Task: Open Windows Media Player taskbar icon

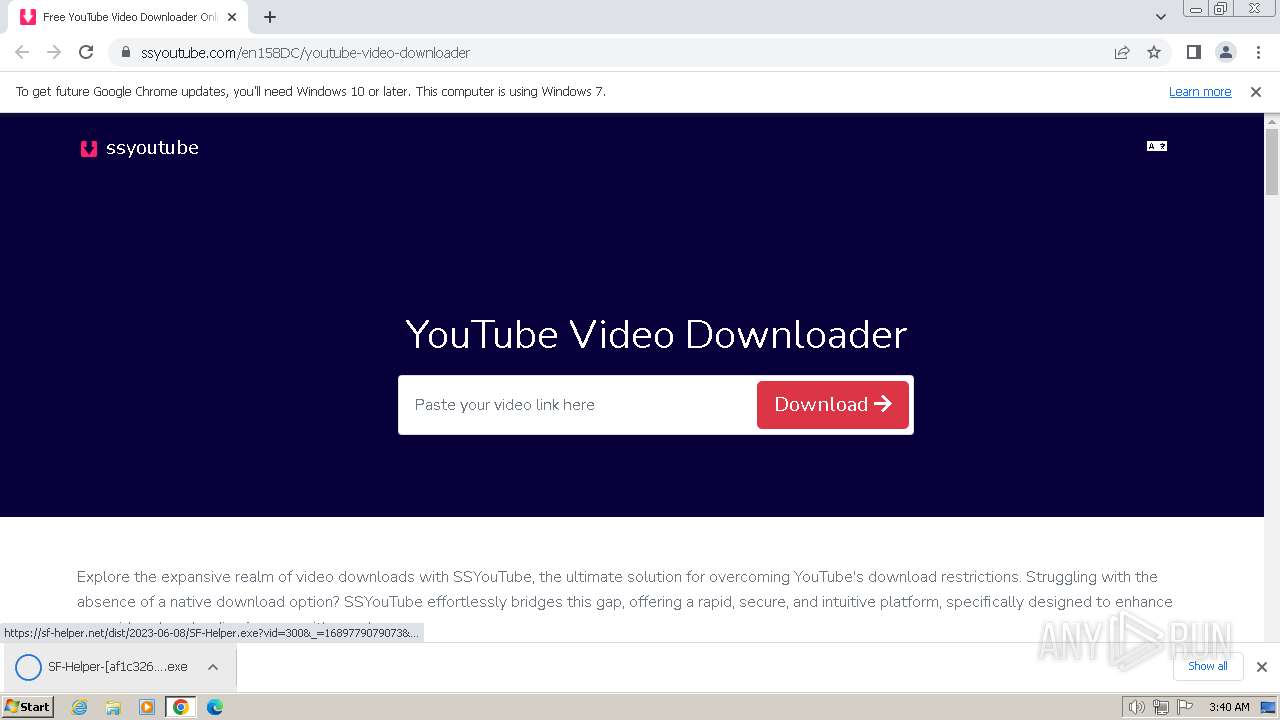Action: click(147, 707)
